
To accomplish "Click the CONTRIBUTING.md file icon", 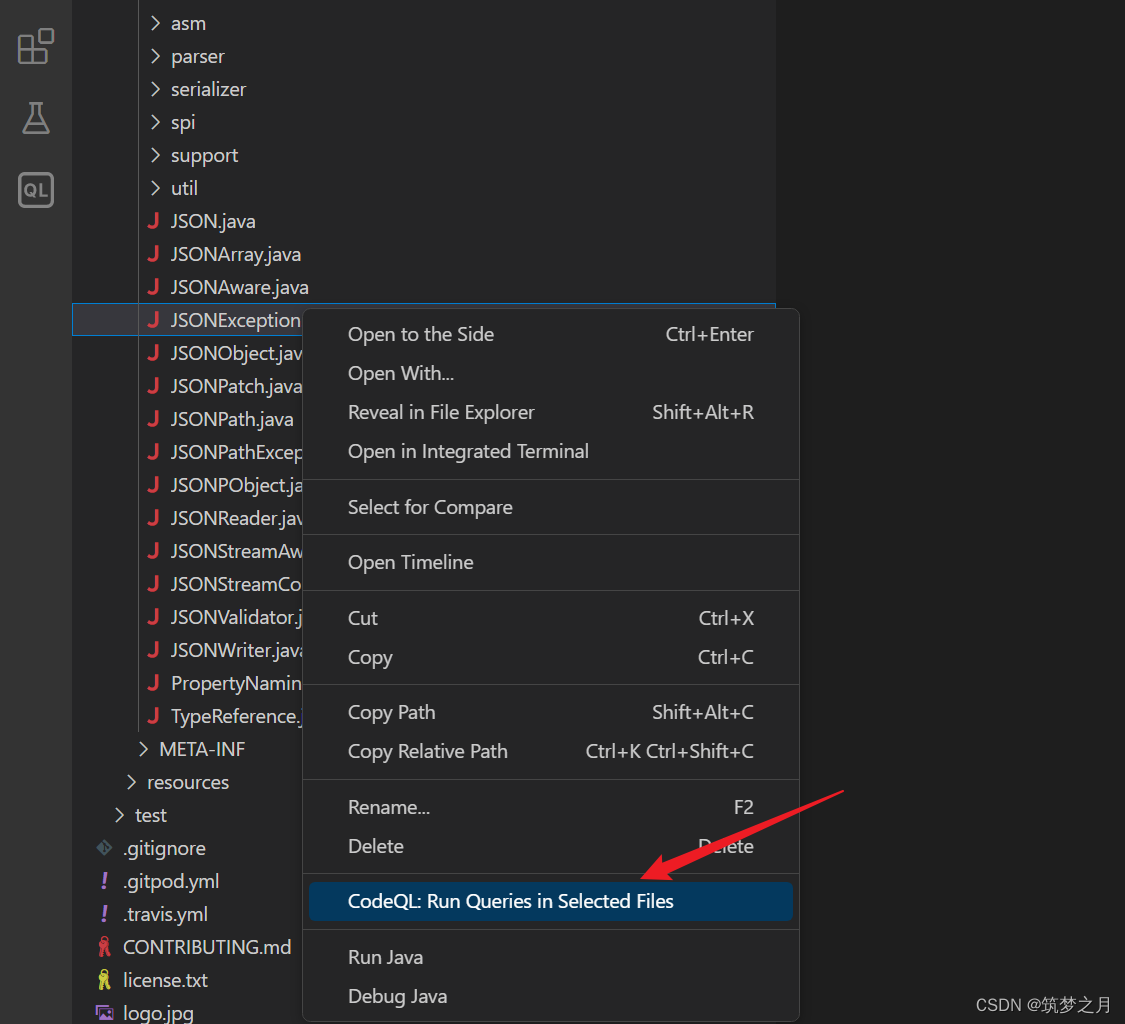I will 104,947.
